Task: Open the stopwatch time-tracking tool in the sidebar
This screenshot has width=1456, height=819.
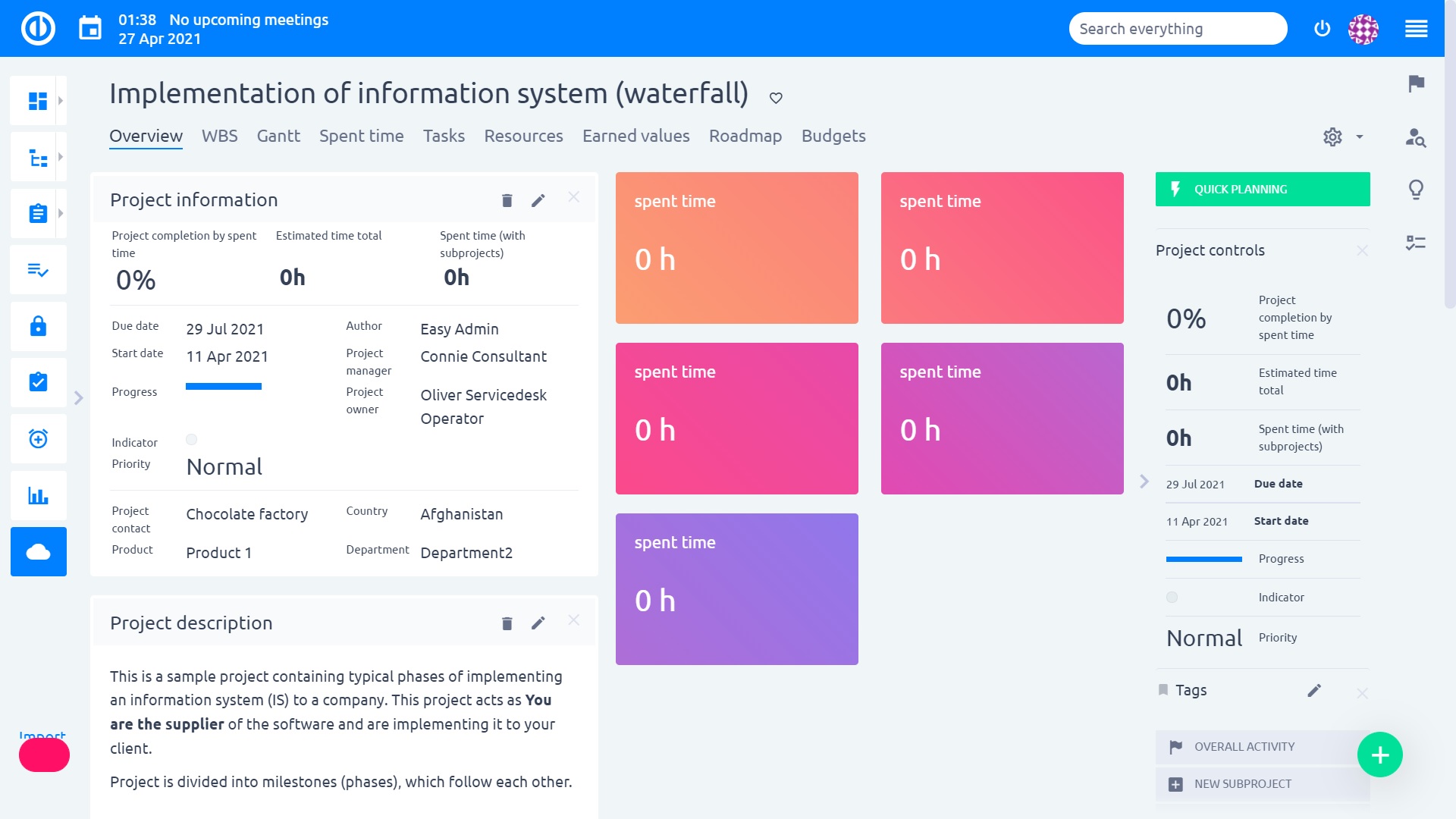Action: pyautogui.click(x=38, y=438)
